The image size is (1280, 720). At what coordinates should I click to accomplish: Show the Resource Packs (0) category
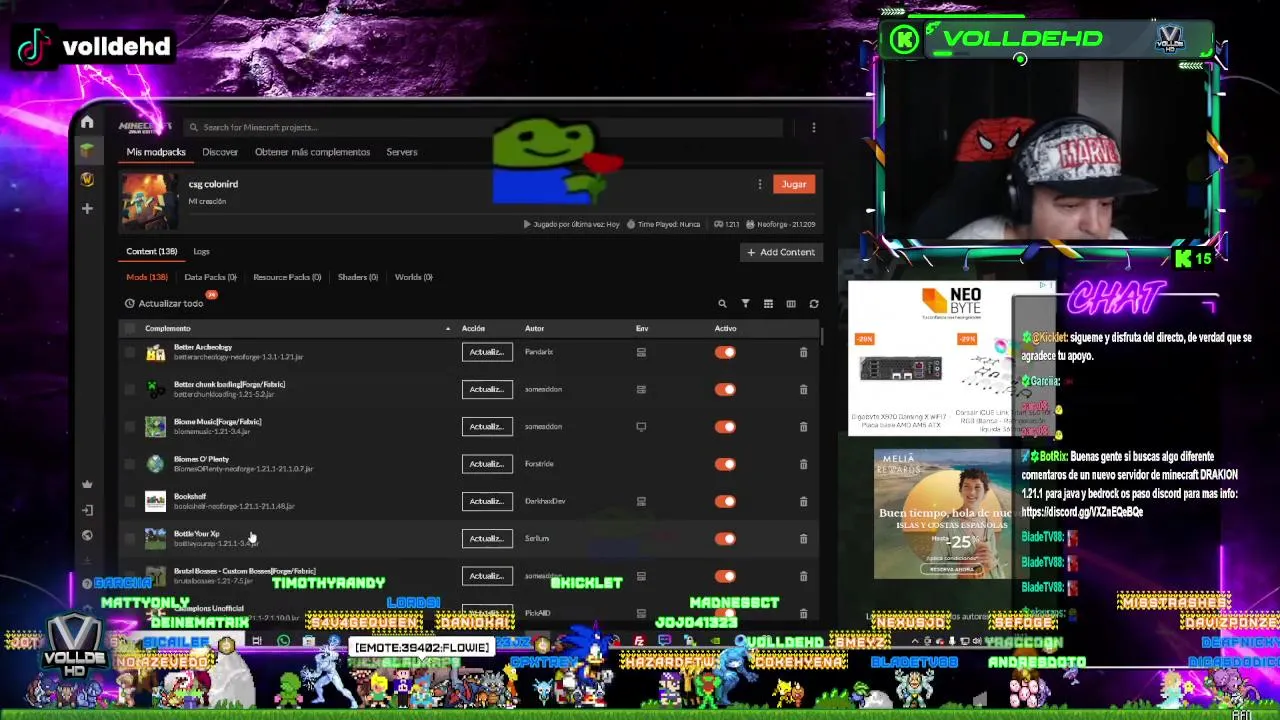click(x=287, y=277)
